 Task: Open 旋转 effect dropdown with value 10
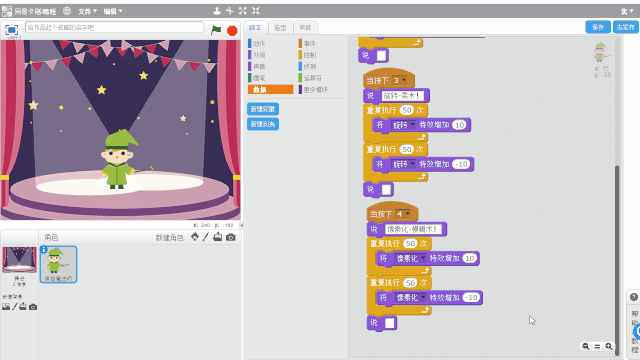403,125
